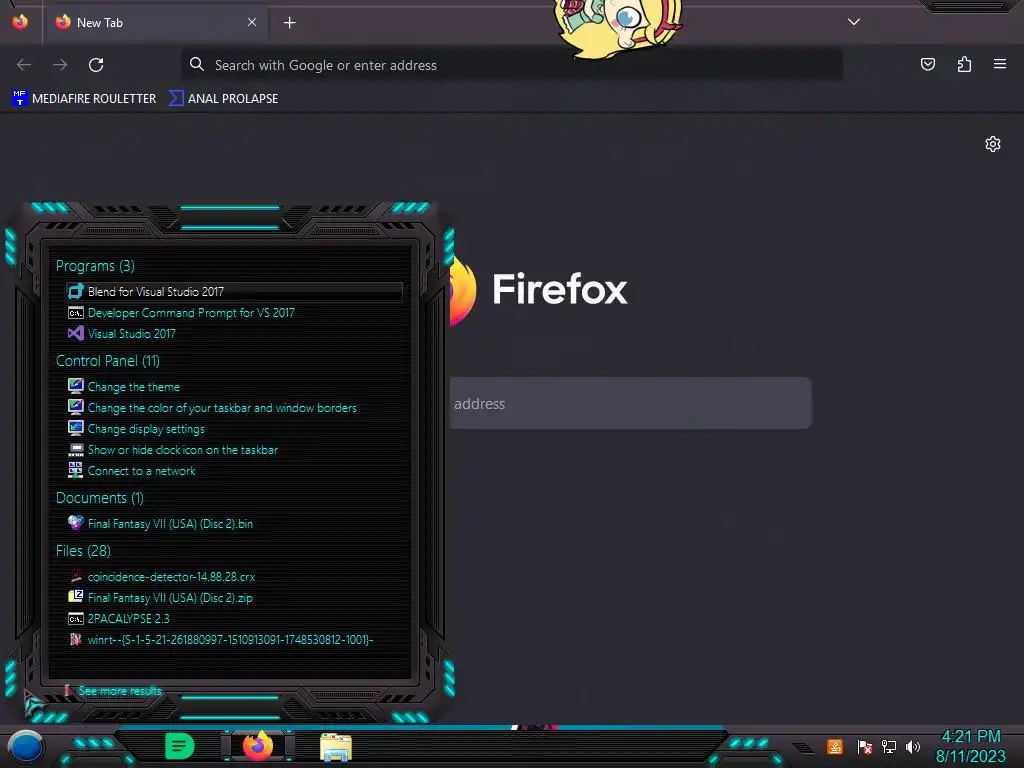Click the orange Java tray icon
The image size is (1024, 768).
click(835, 747)
